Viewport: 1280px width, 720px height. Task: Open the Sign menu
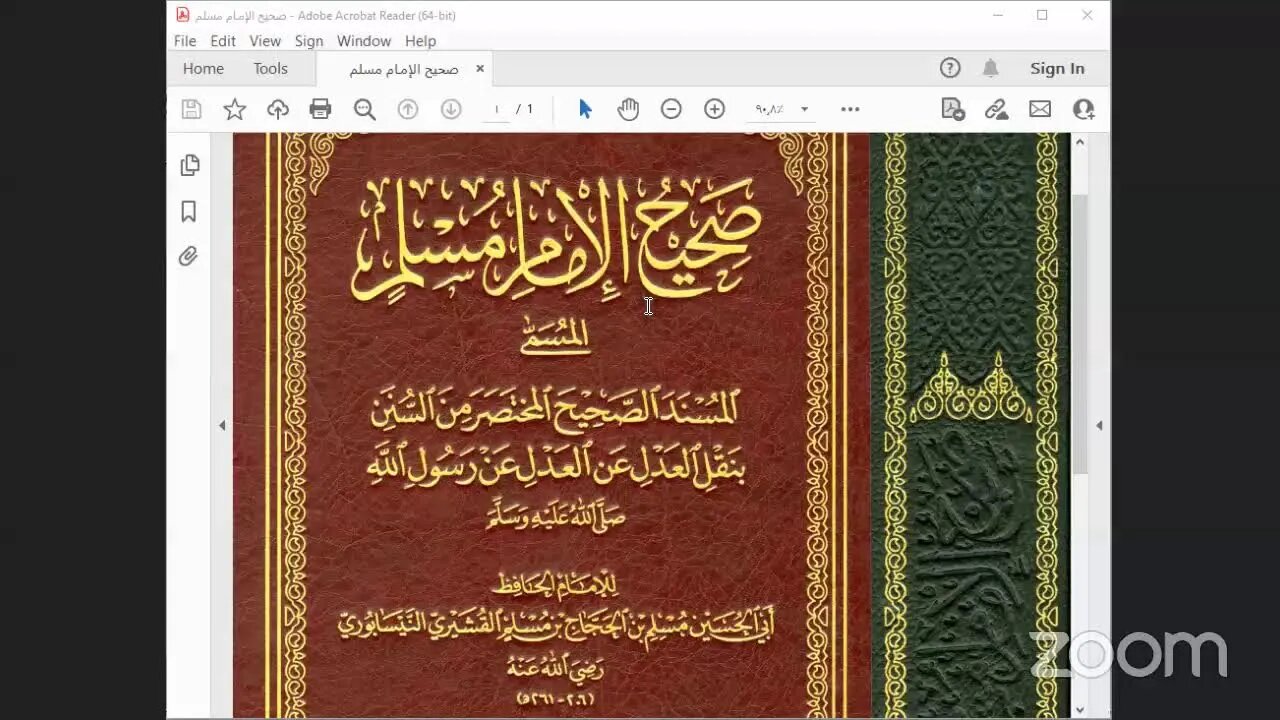click(x=309, y=41)
